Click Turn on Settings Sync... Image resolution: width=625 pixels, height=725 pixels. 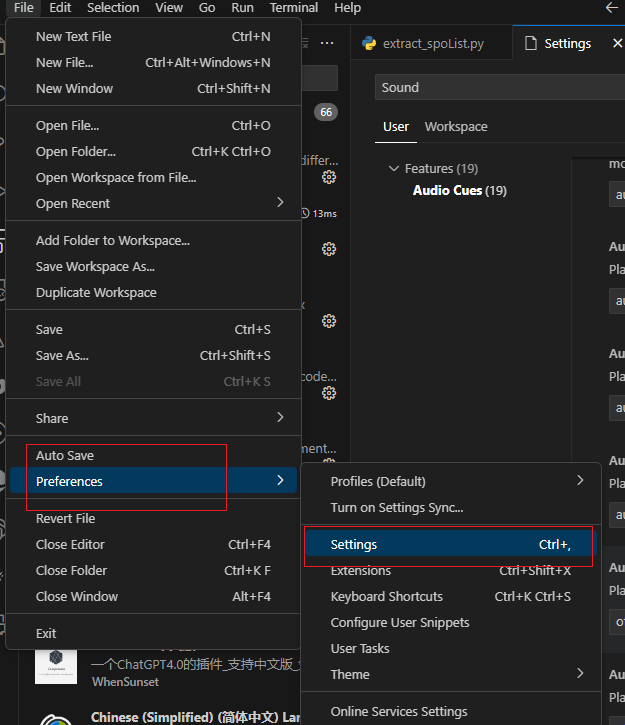point(451,507)
